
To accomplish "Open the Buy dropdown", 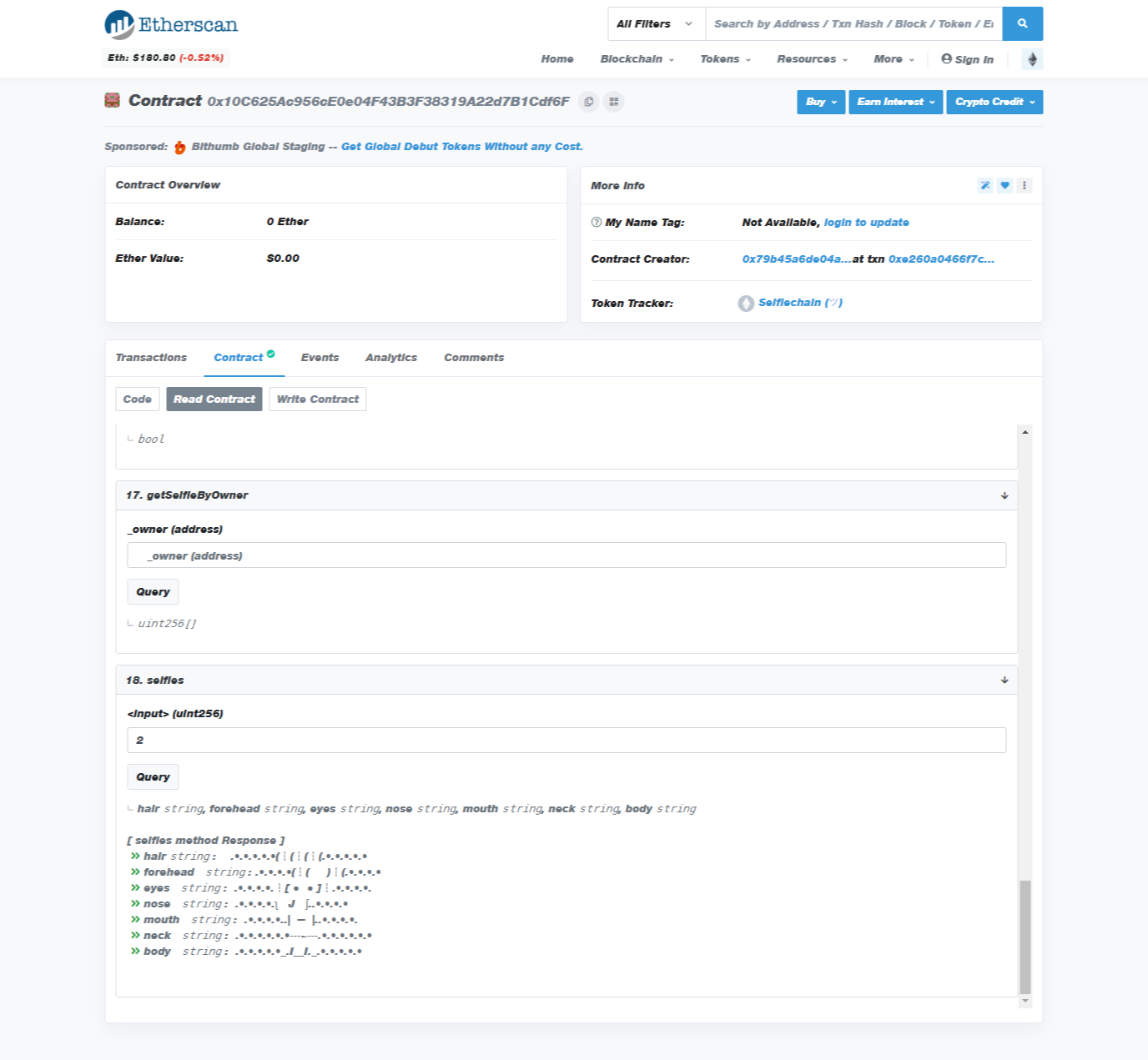I will [821, 102].
